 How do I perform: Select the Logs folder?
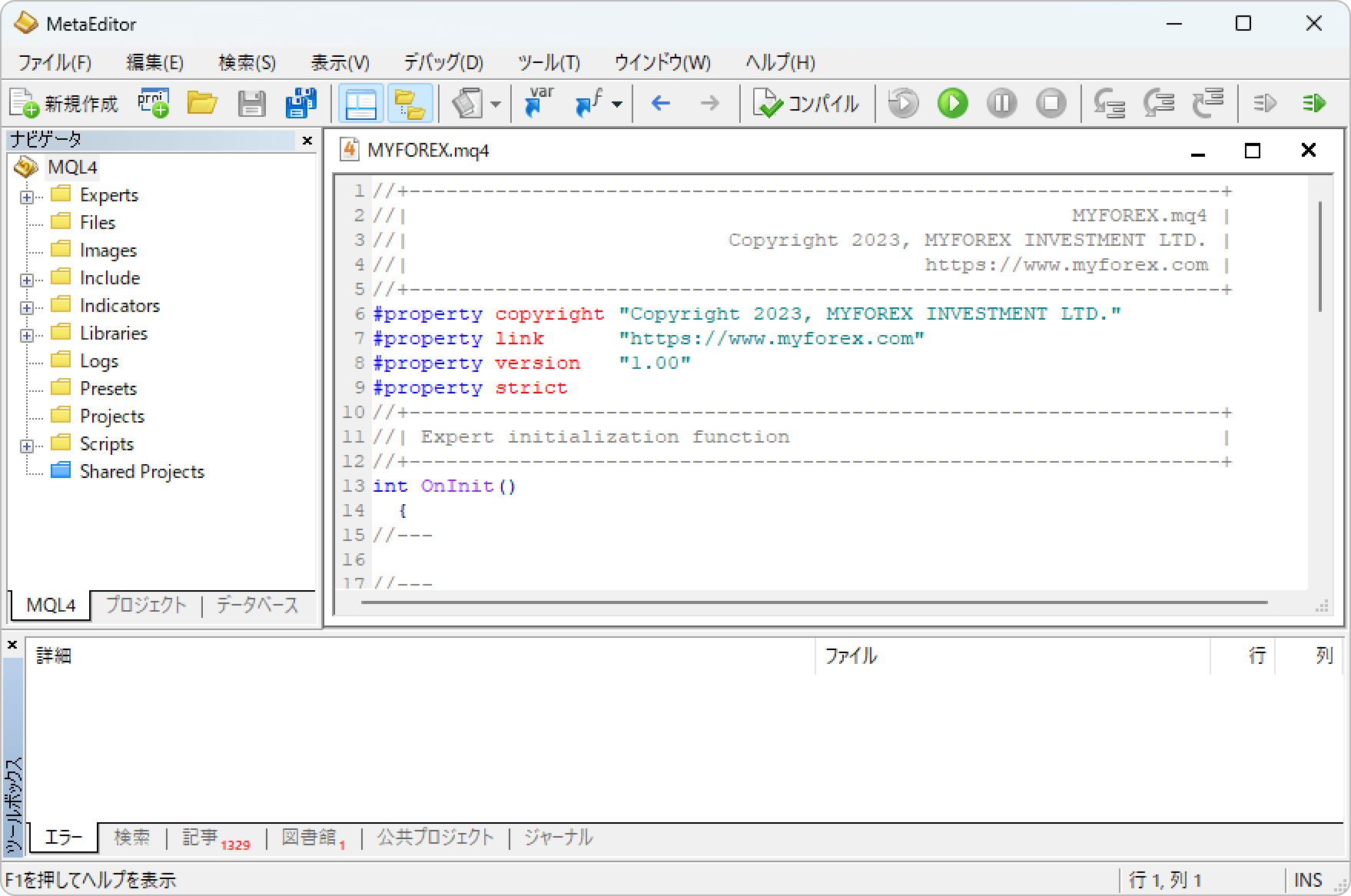click(x=99, y=360)
